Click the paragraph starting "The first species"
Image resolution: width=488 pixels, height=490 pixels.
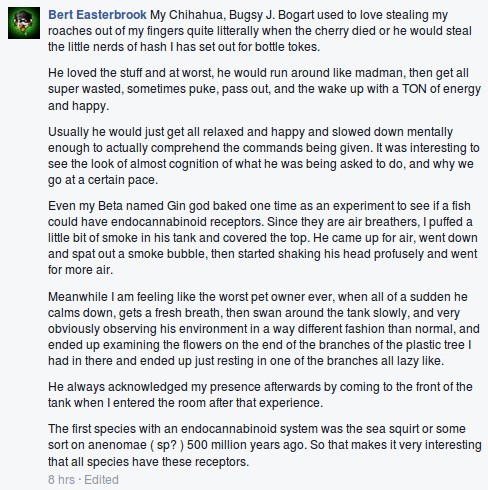265,445
